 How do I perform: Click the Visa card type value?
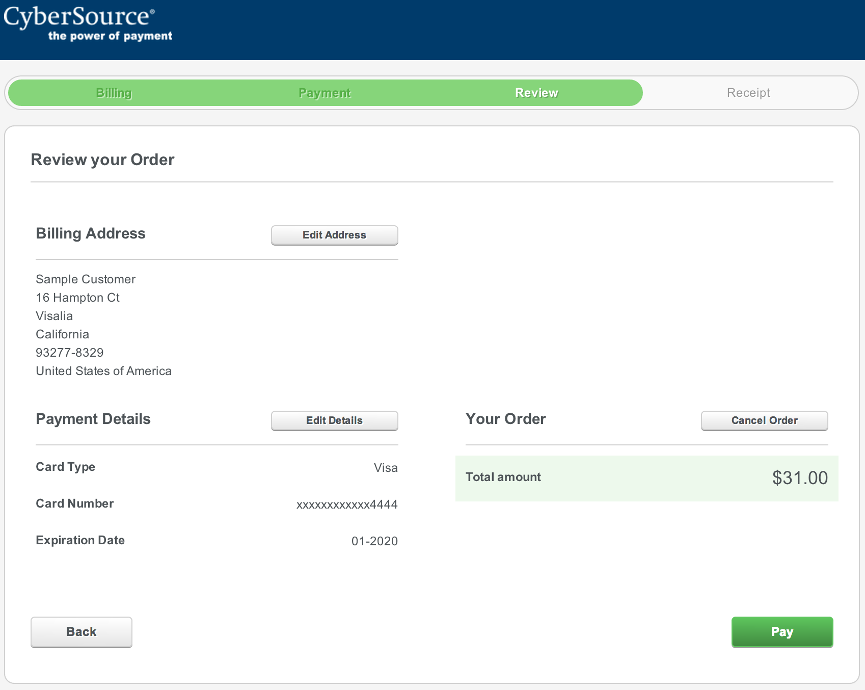click(x=385, y=468)
